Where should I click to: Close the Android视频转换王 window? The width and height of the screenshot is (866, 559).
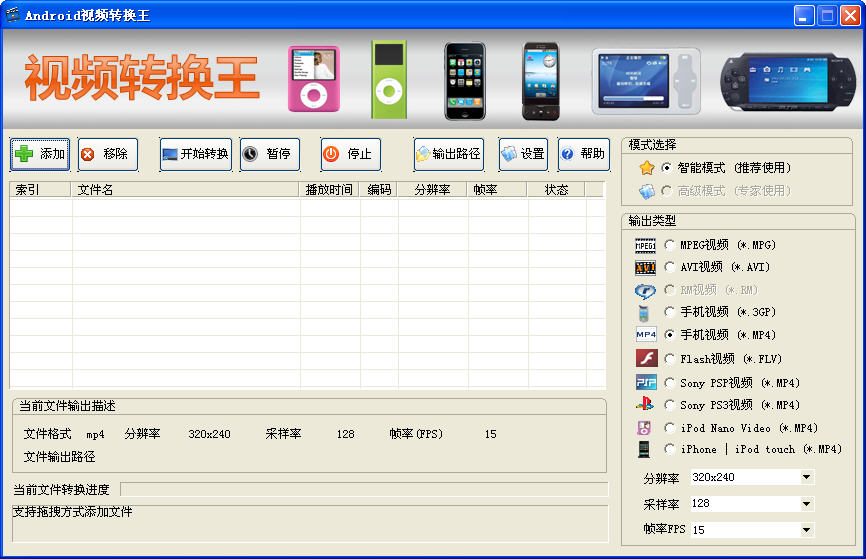(851, 15)
